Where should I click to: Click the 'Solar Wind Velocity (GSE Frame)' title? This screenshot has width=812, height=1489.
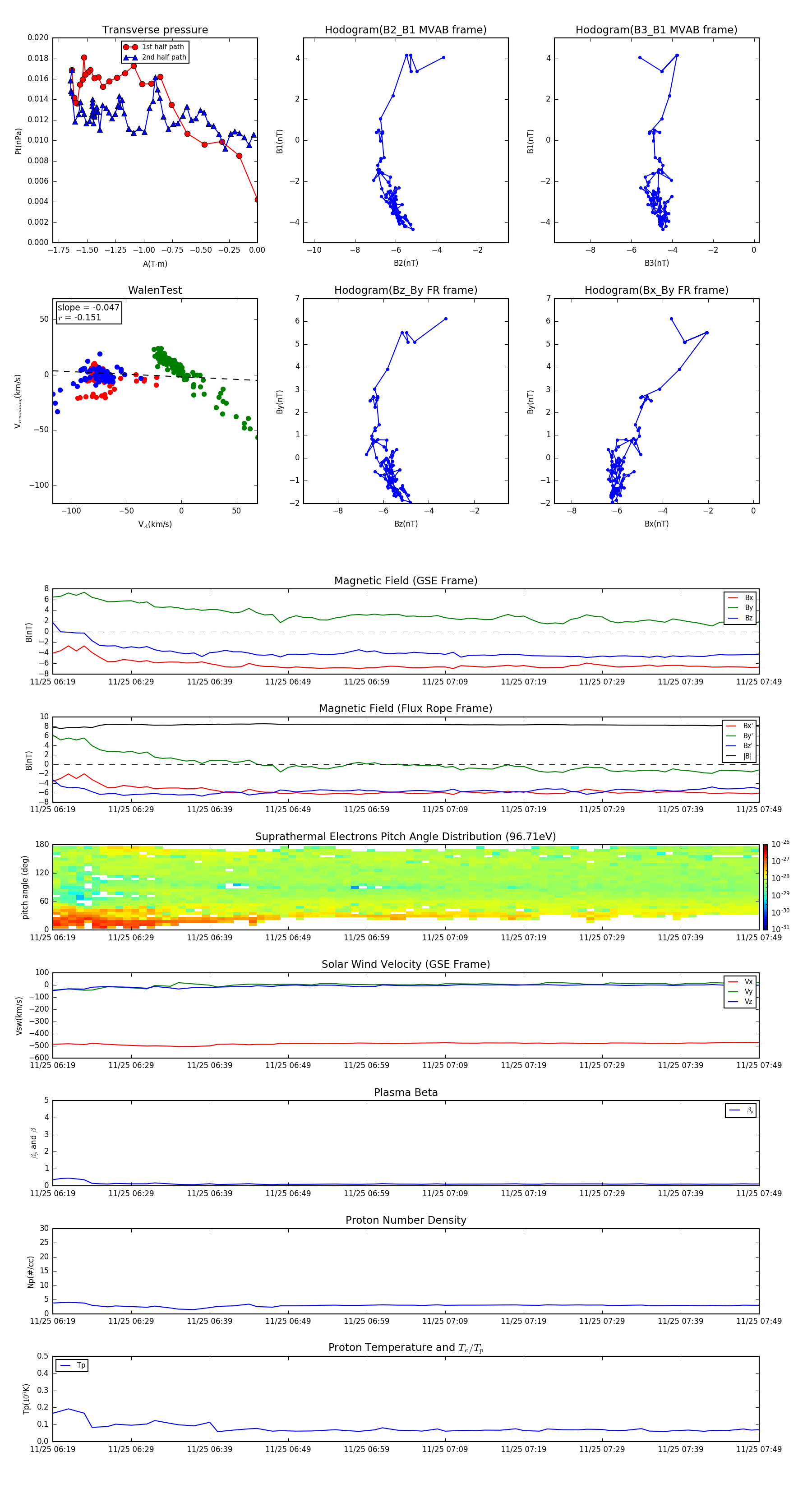coord(406,964)
